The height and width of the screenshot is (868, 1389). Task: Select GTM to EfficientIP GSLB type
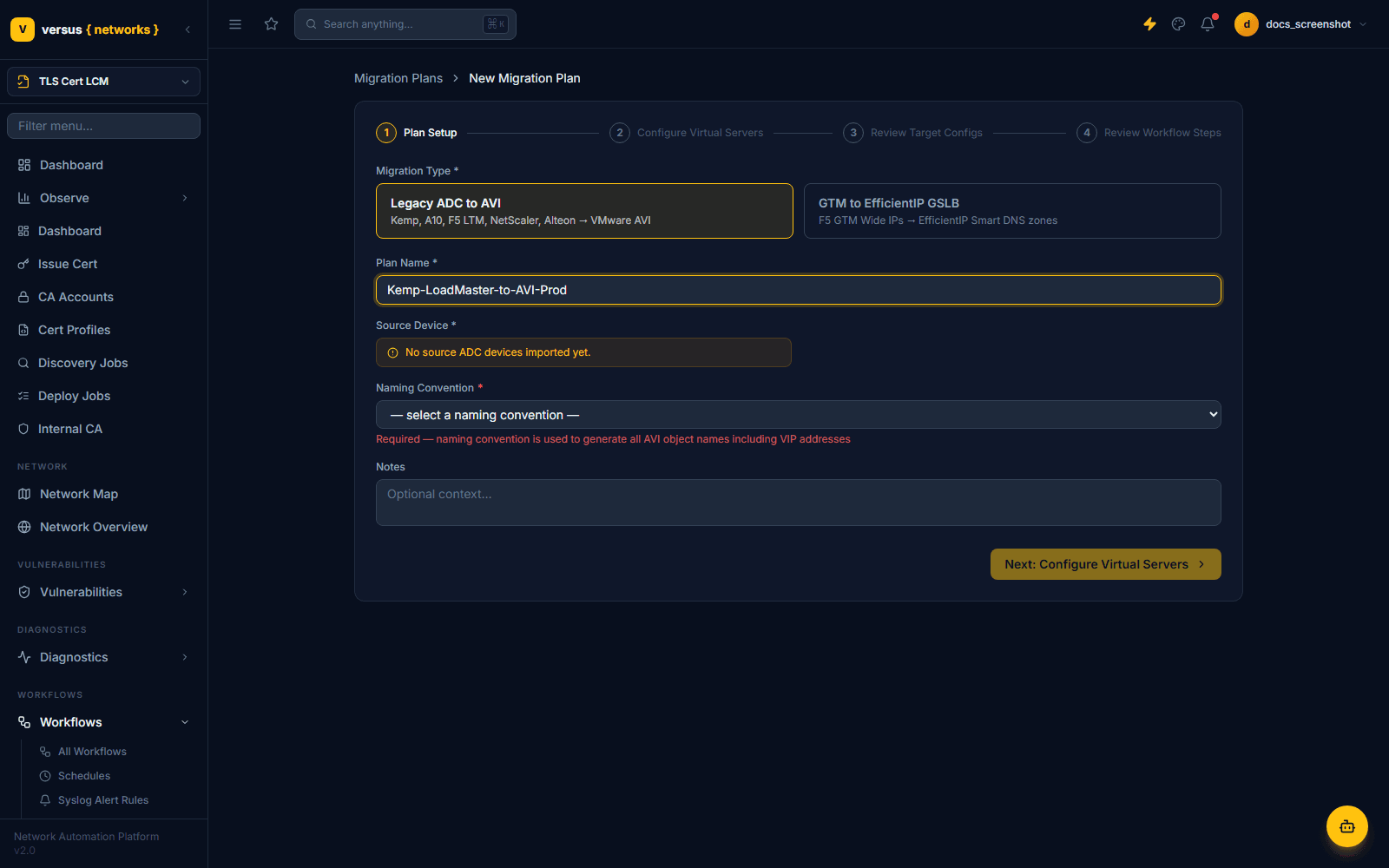pos(1012,211)
